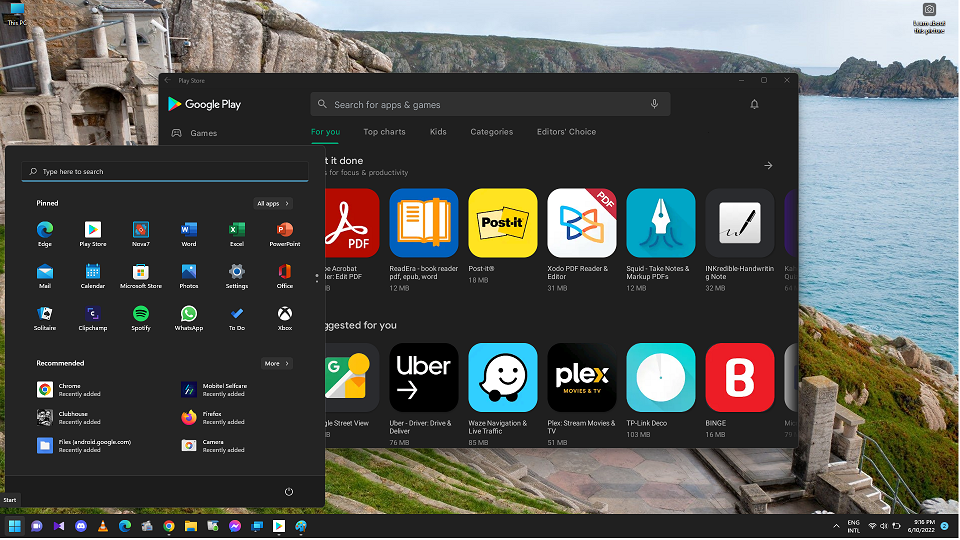Launch Play Store from pinned apps
The width and height of the screenshot is (960, 540).
click(92, 234)
